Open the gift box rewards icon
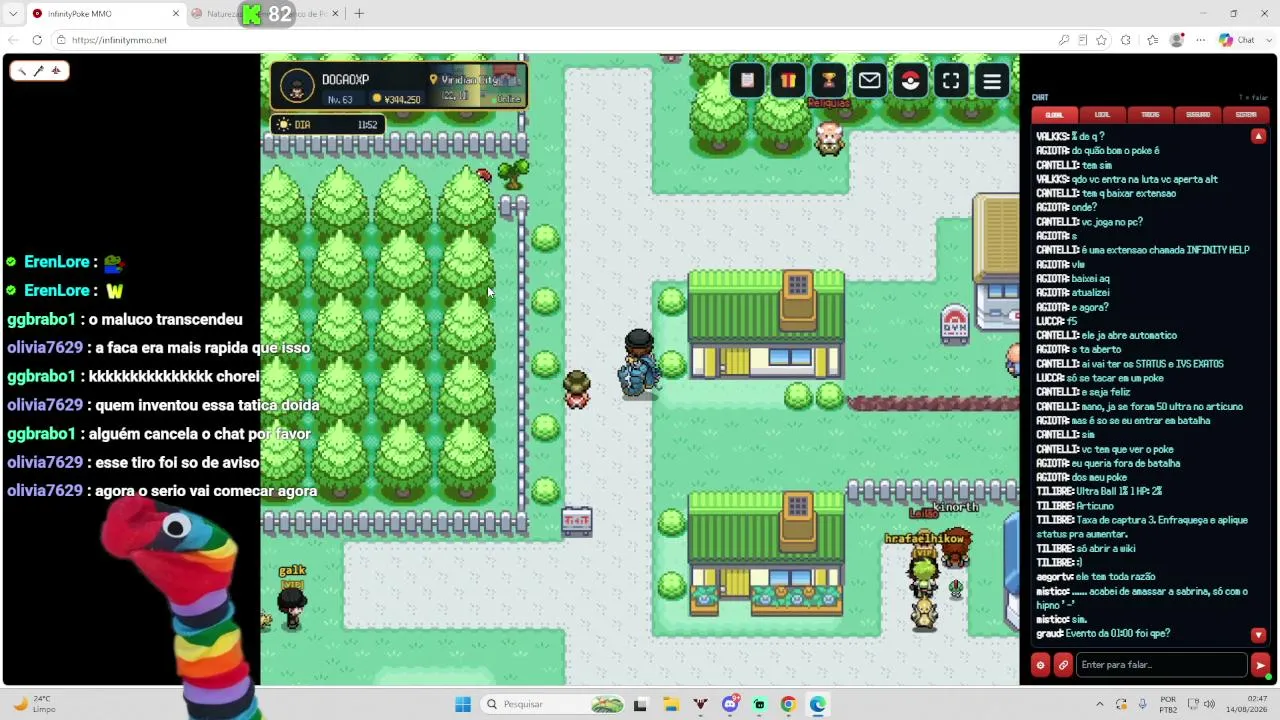This screenshot has width=1280, height=720. (788, 81)
